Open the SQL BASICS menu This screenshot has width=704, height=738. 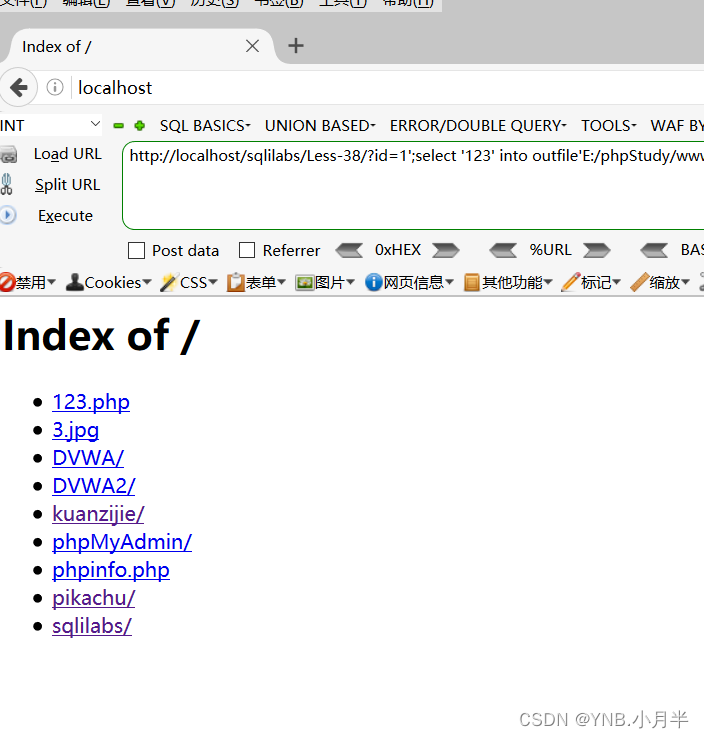tap(205, 126)
